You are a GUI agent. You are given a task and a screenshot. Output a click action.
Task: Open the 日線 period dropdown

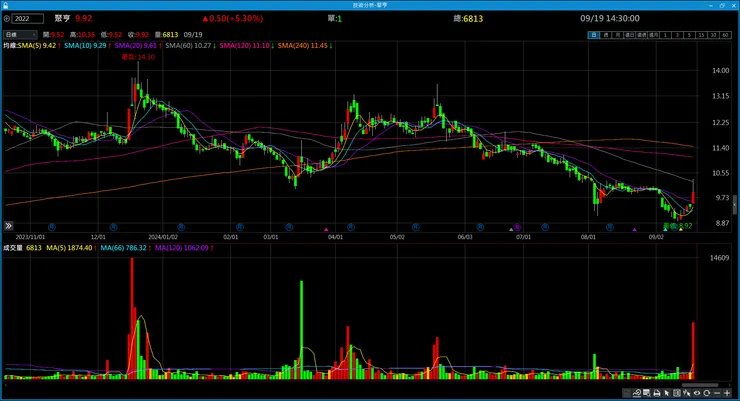[x=20, y=34]
